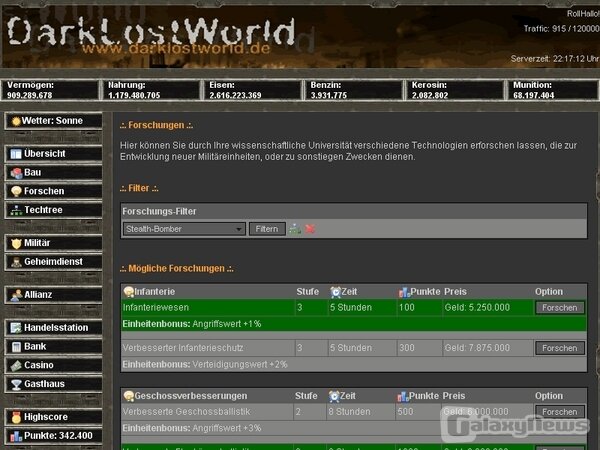Viewport: 600px width, 450px height.
Task: Go to the Militär menu
Action: [54, 243]
